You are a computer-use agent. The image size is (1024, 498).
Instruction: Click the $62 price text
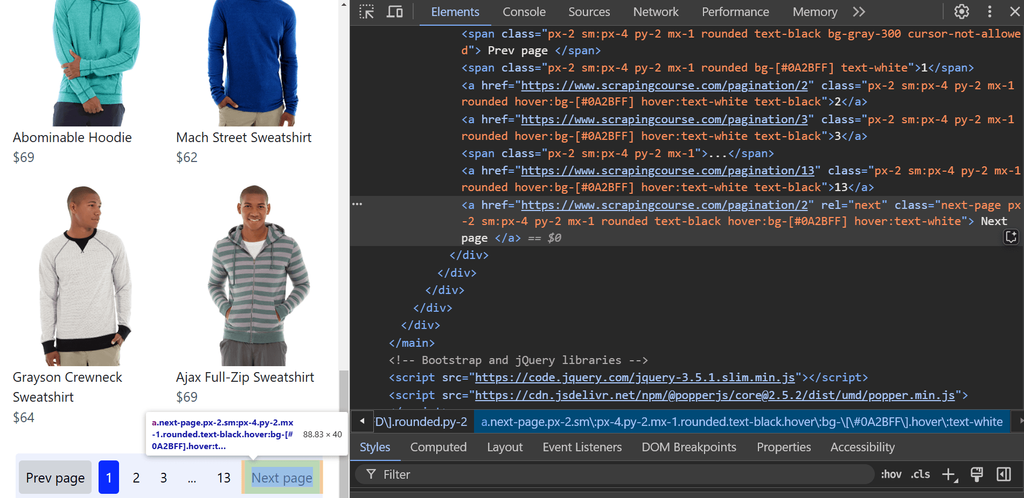click(186, 157)
